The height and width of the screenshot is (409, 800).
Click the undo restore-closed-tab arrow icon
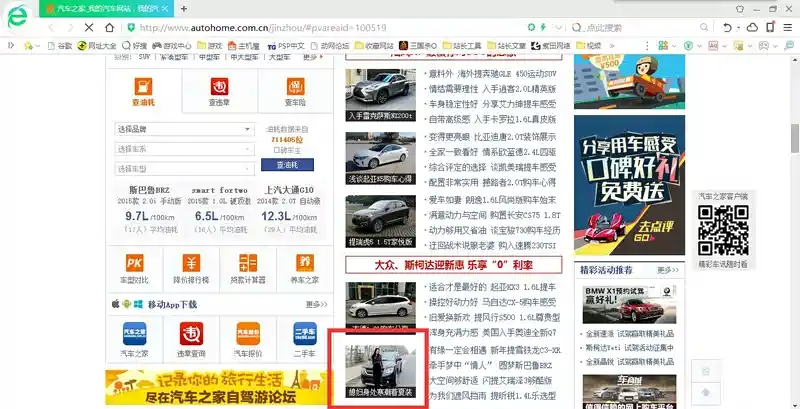point(728,28)
